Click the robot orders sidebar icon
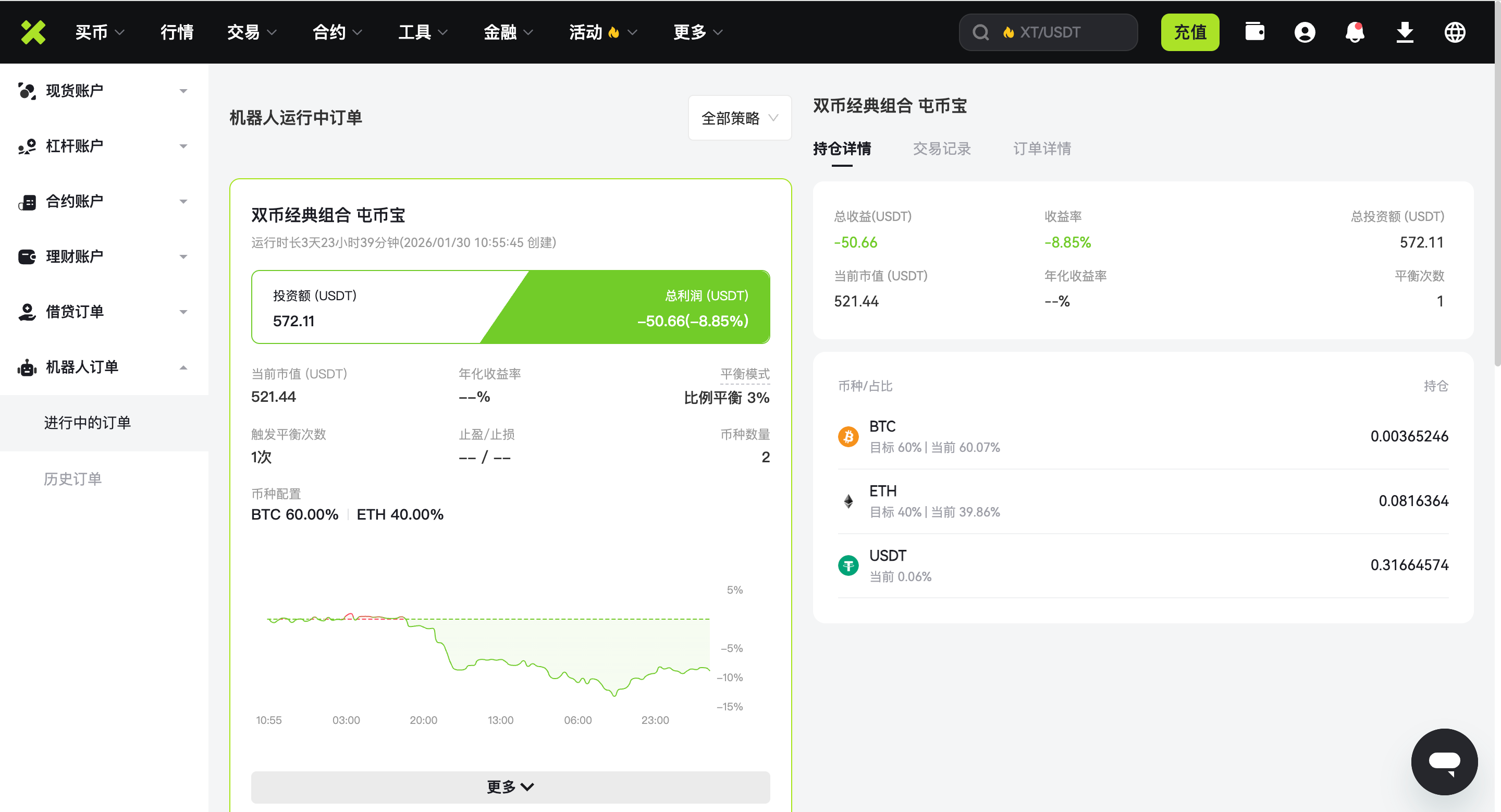Viewport: 1501px width, 812px height. click(x=27, y=367)
